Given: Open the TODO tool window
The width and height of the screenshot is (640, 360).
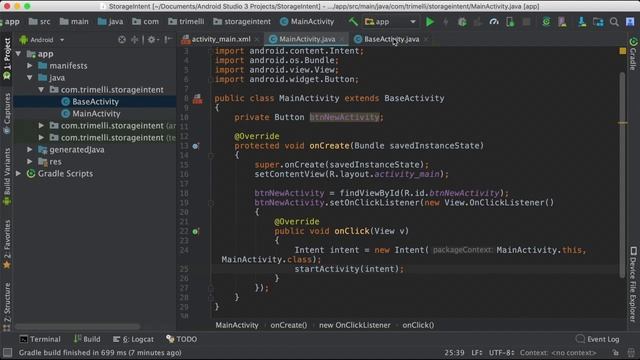Looking at the screenshot, I should (x=182, y=339).
